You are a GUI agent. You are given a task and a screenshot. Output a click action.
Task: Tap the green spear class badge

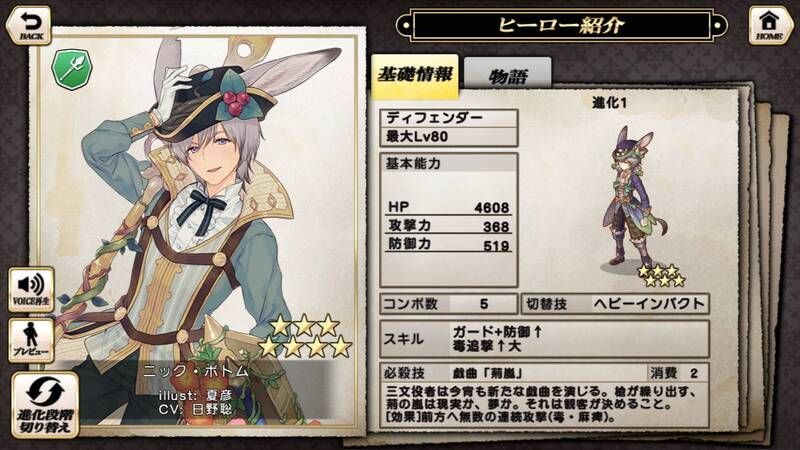tap(71, 70)
